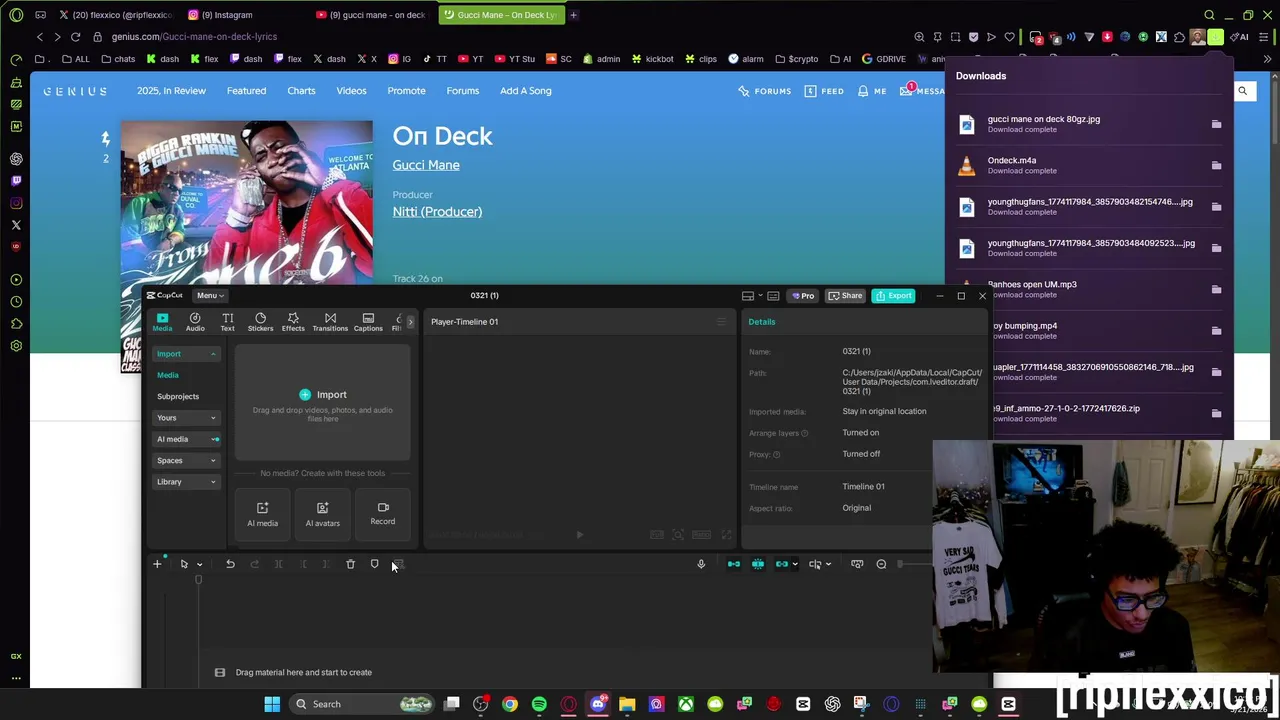Open the Transitions tab in CapCut
Viewport: 1280px width, 720px height.
[x=330, y=322]
